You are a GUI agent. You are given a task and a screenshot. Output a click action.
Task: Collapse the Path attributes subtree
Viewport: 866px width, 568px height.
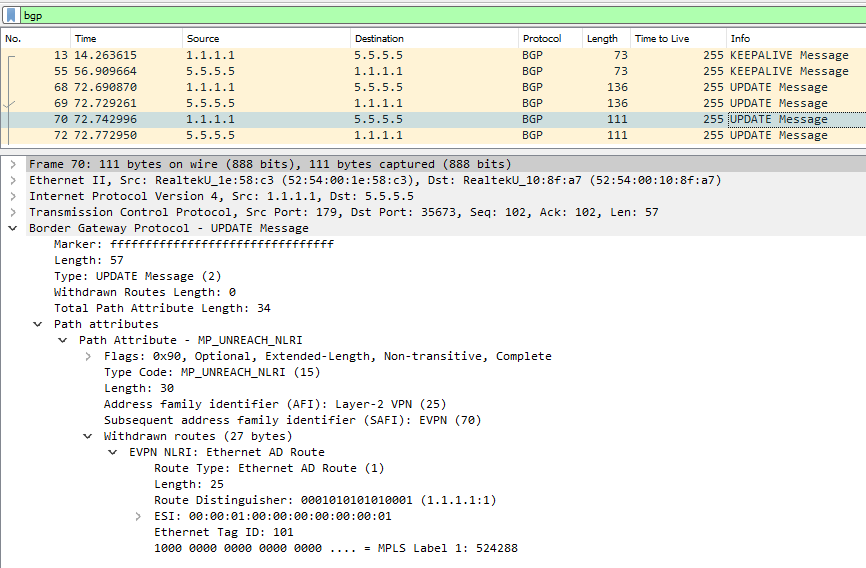point(37,324)
